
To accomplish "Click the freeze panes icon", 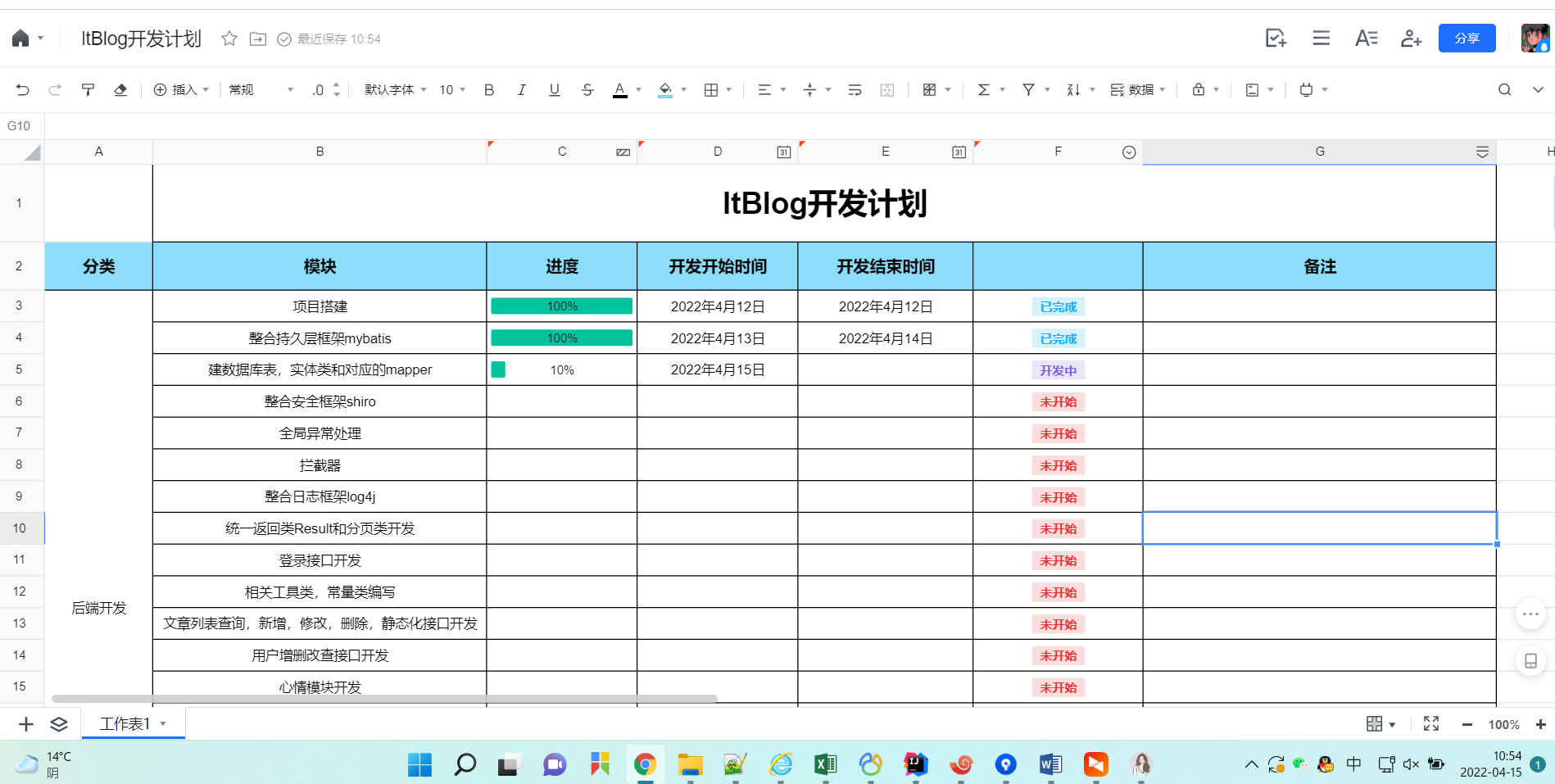I will point(1252,90).
